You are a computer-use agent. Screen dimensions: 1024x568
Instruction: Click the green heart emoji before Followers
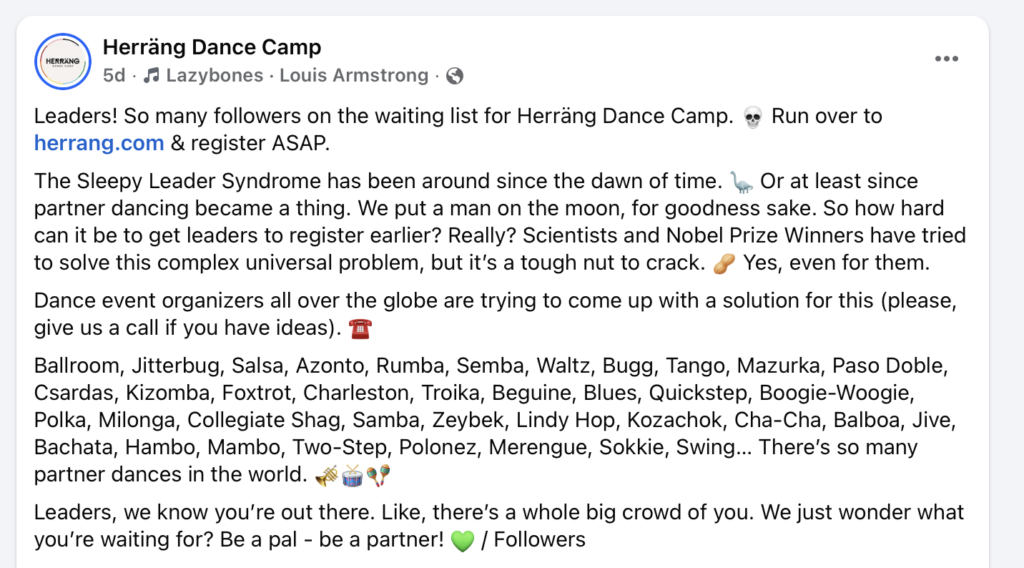coord(461,541)
